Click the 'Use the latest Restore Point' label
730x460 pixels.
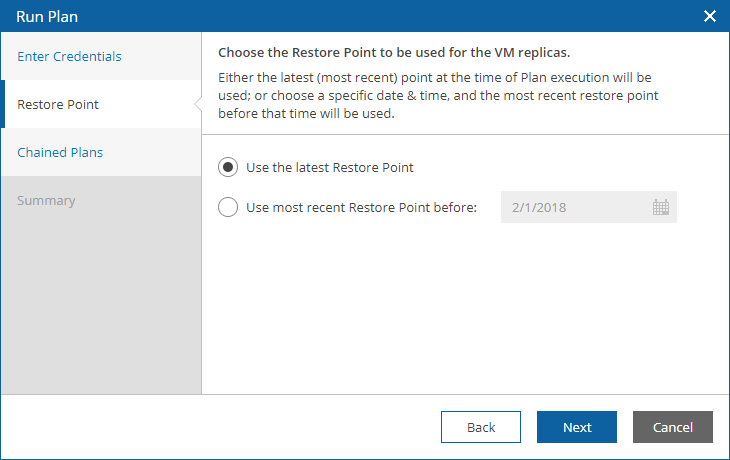[330, 167]
